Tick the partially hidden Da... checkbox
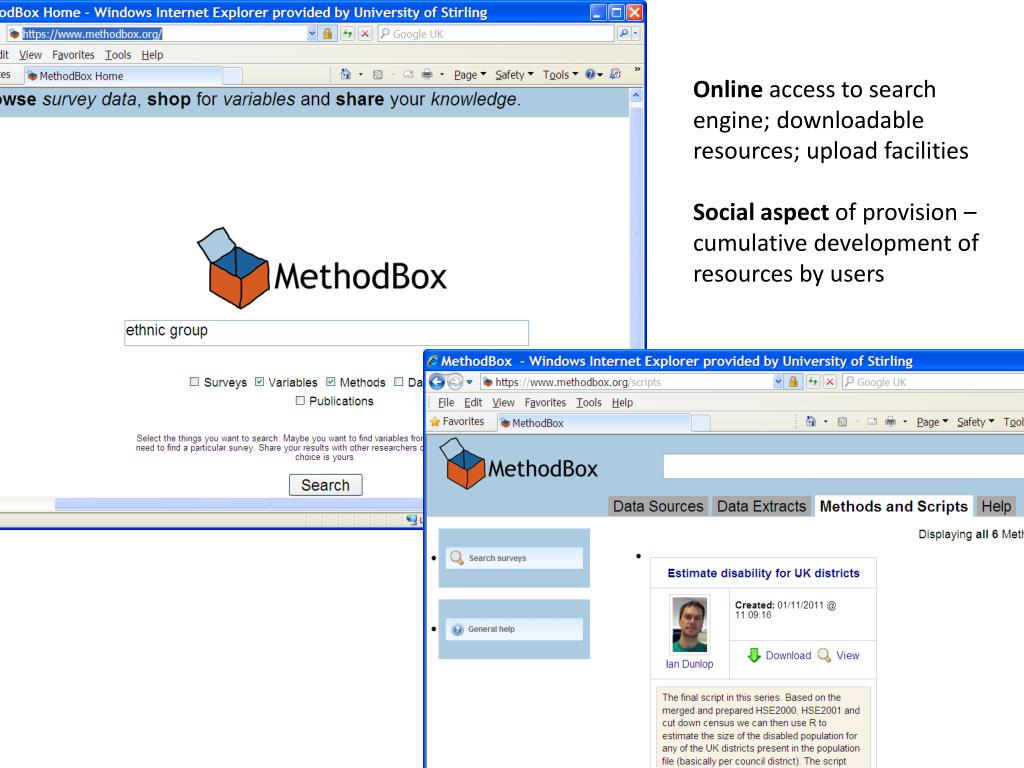The image size is (1024, 768). tap(398, 381)
